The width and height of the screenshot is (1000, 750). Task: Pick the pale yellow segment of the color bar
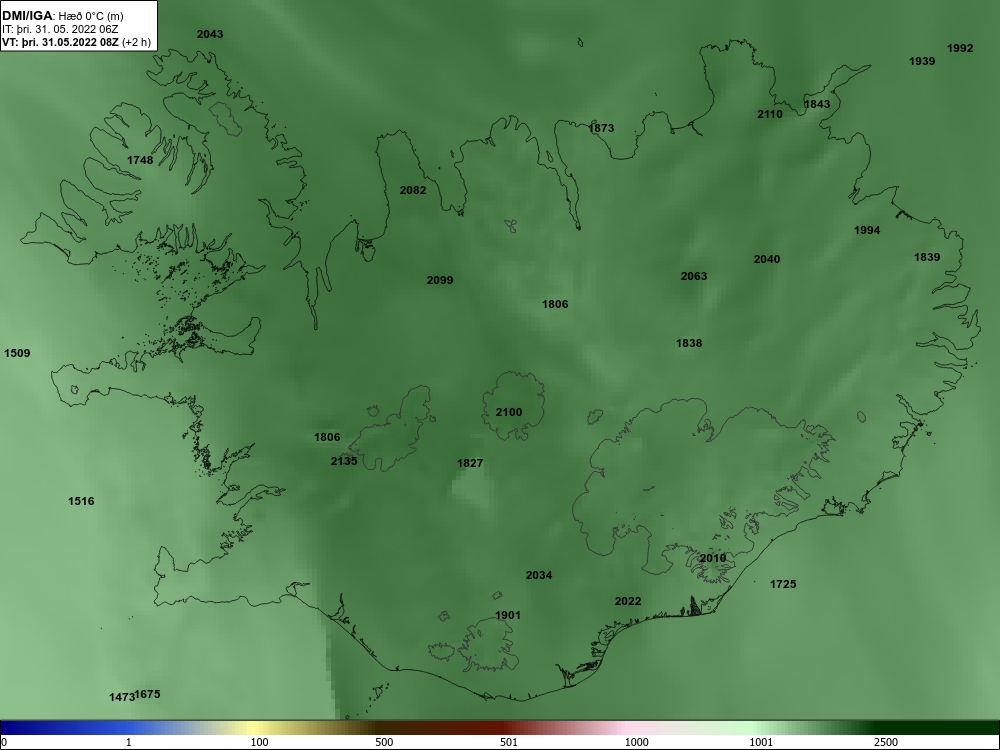[252, 728]
